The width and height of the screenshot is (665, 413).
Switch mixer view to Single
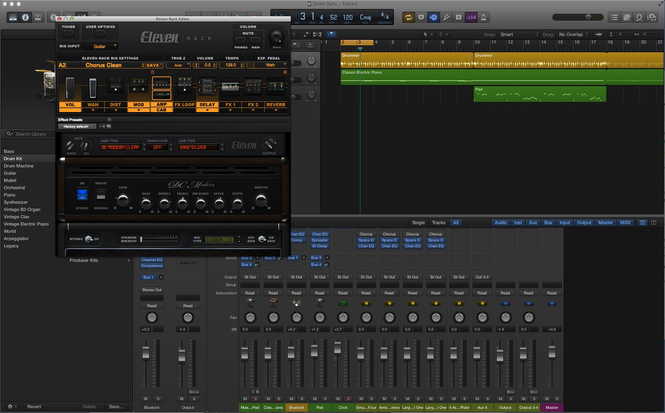pos(418,223)
